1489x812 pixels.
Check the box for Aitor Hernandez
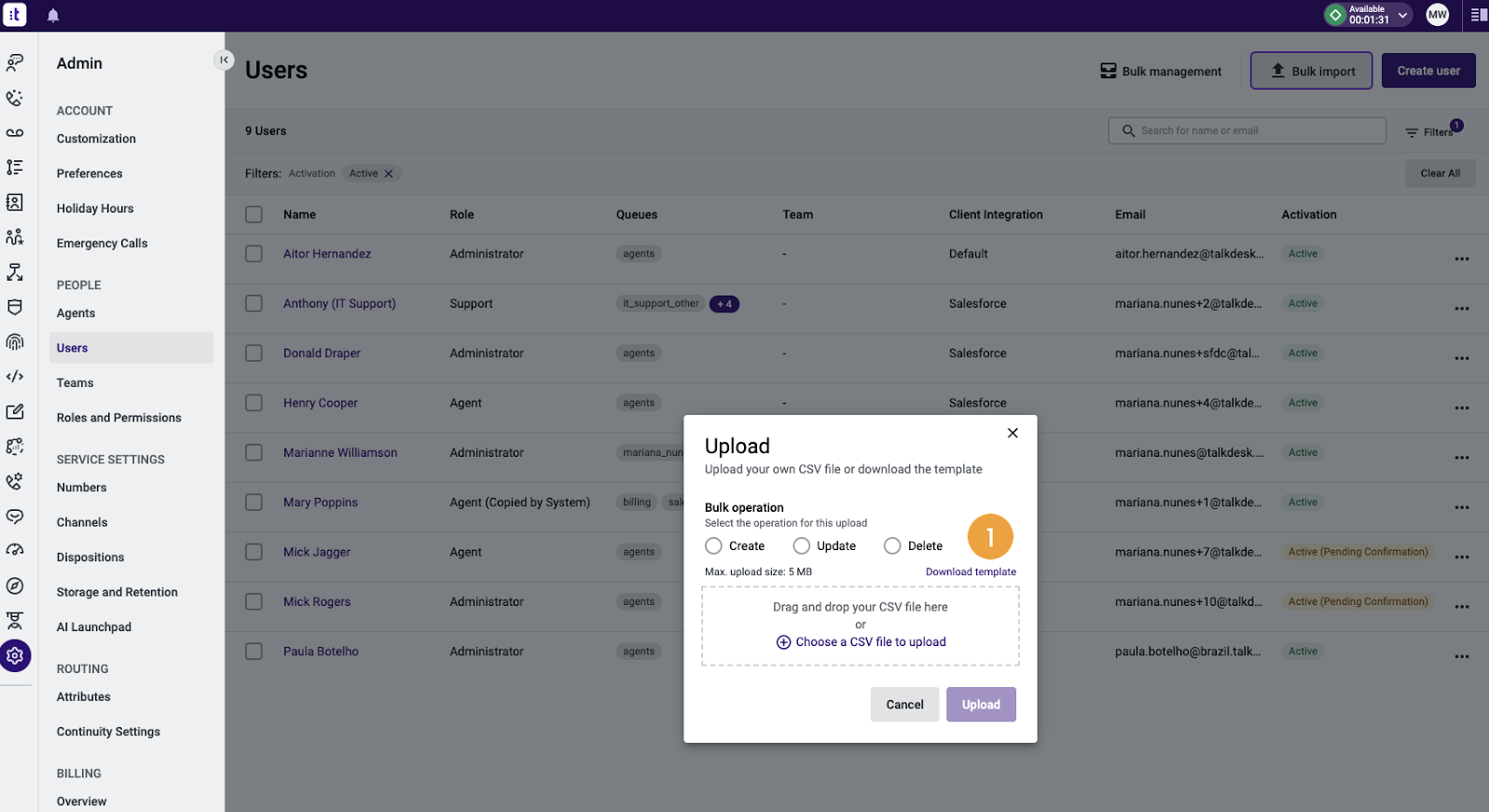(x=254, y=254)
